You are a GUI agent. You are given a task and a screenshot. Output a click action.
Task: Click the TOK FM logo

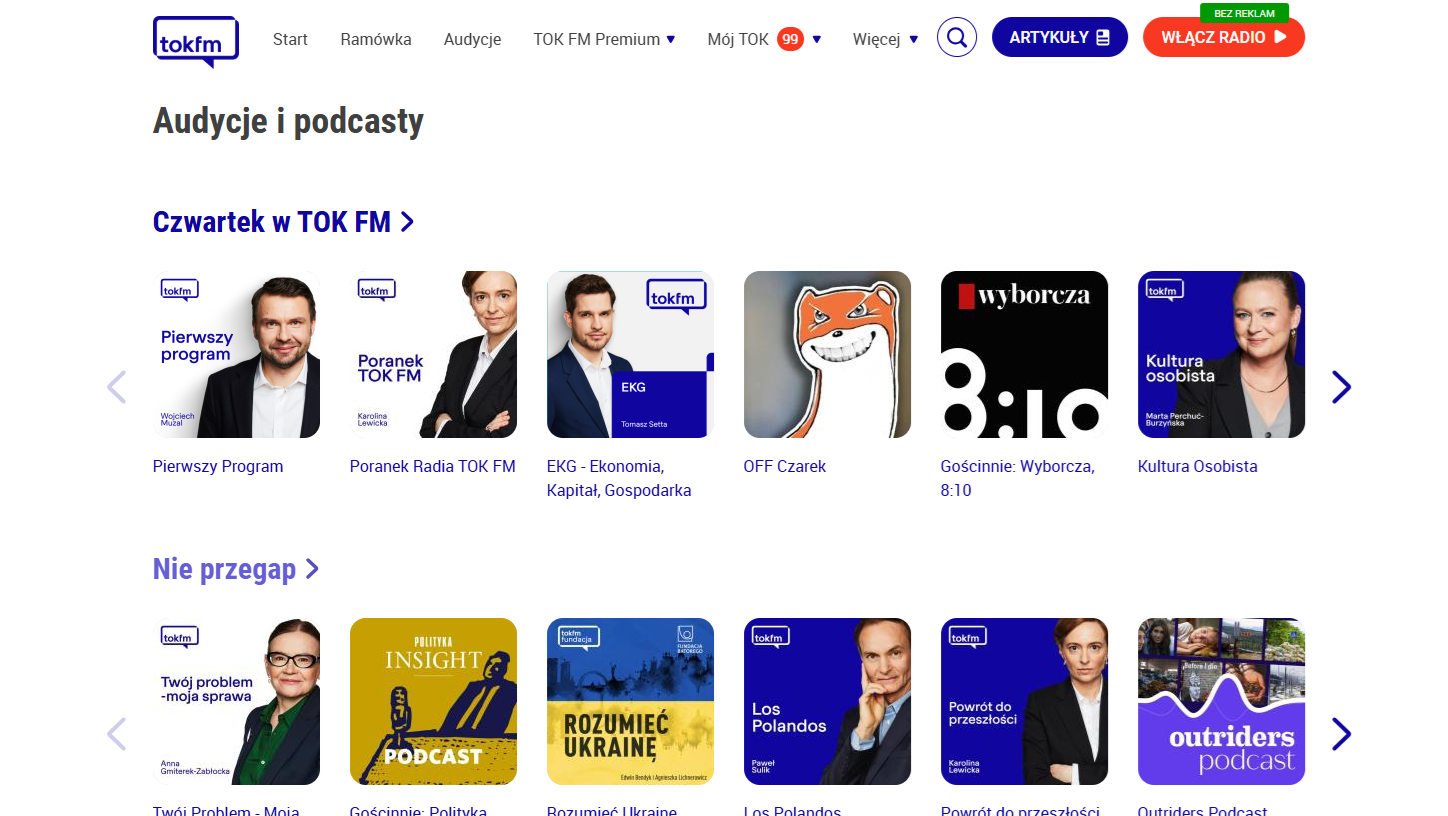point(196,41)
